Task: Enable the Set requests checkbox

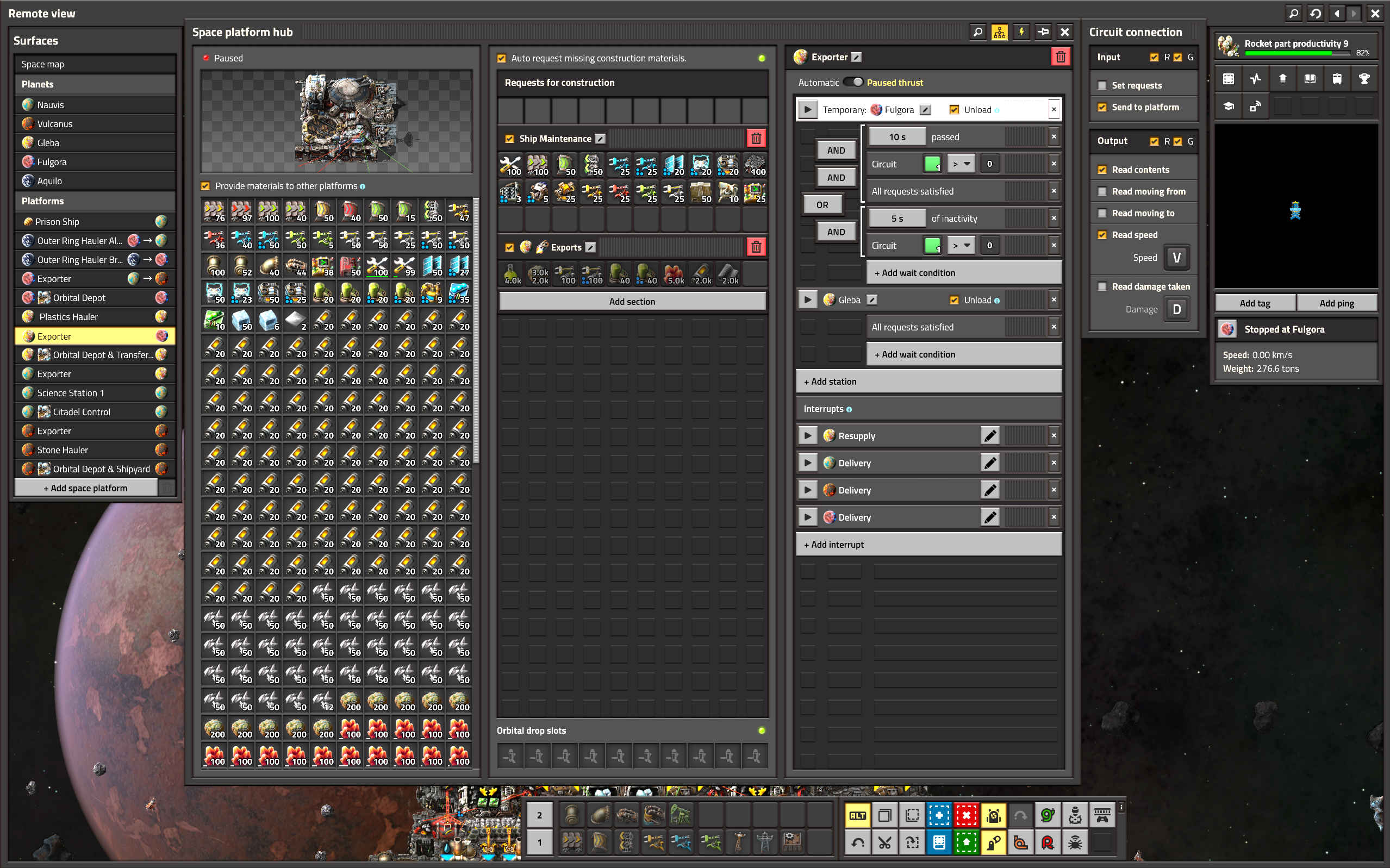Action: 1102,85
